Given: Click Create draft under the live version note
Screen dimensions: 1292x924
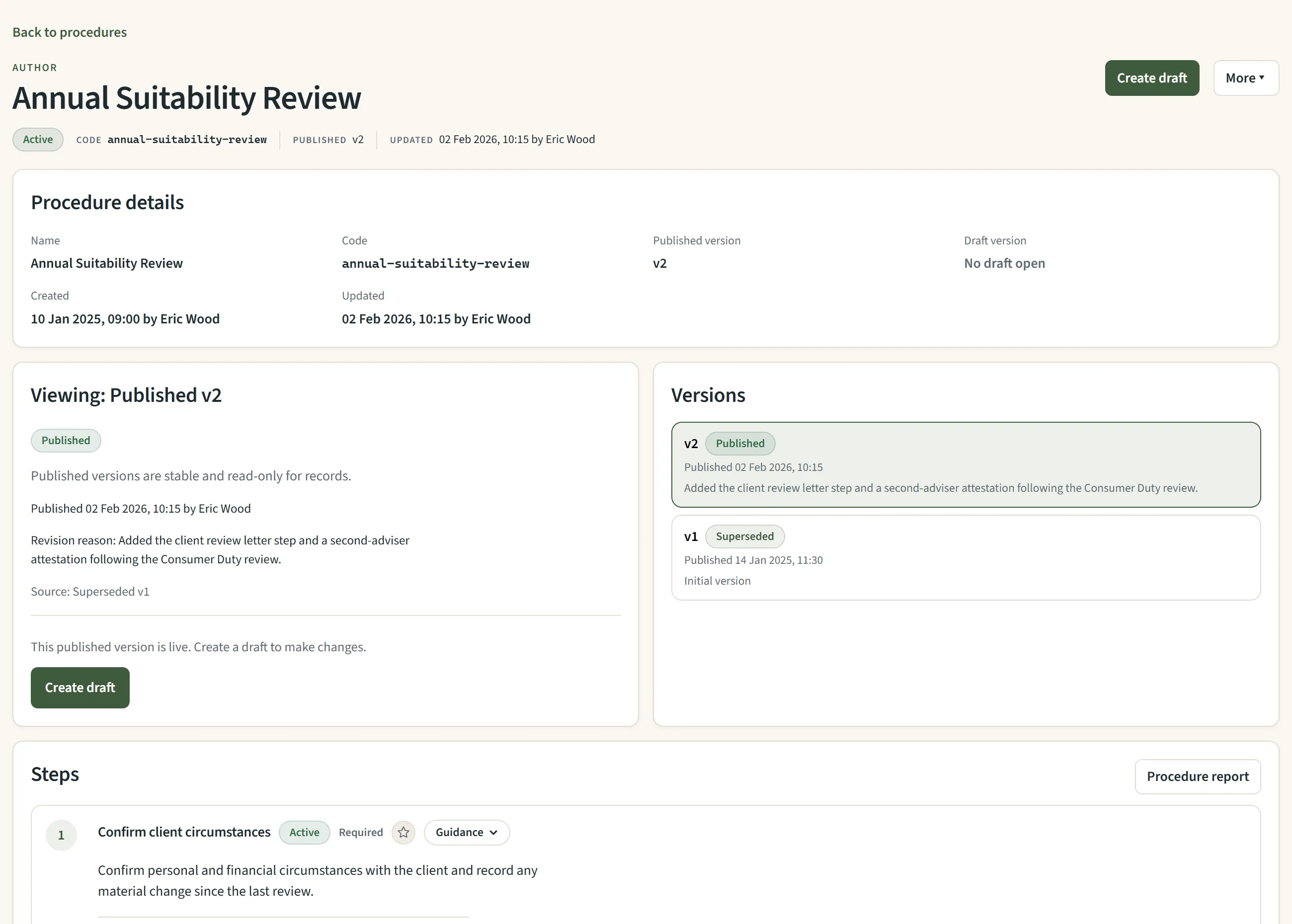Looking at the screenshot, I should pos(80,688).
